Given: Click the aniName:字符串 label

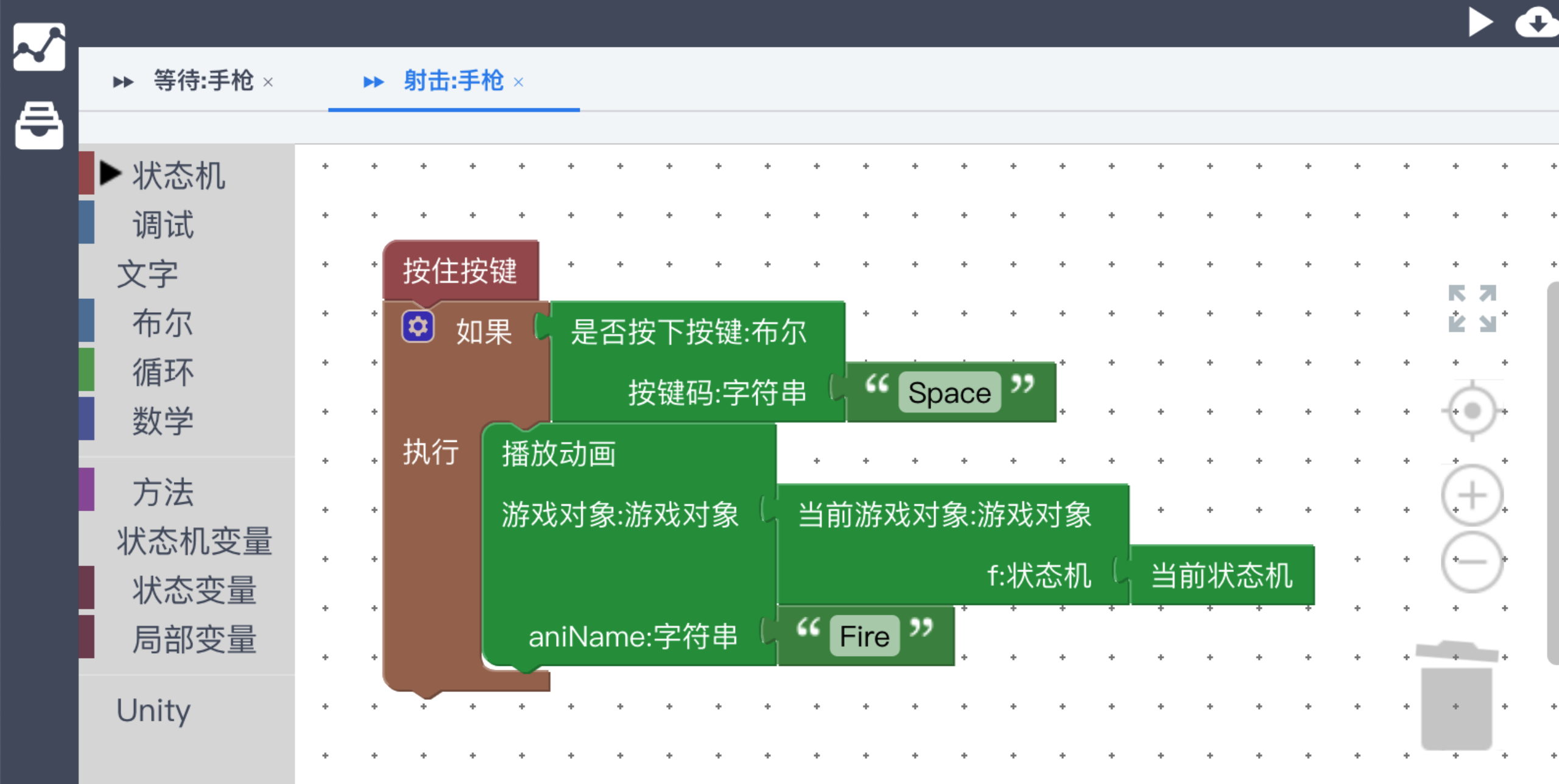Looking at the screenshot, I should coord(633,637).
